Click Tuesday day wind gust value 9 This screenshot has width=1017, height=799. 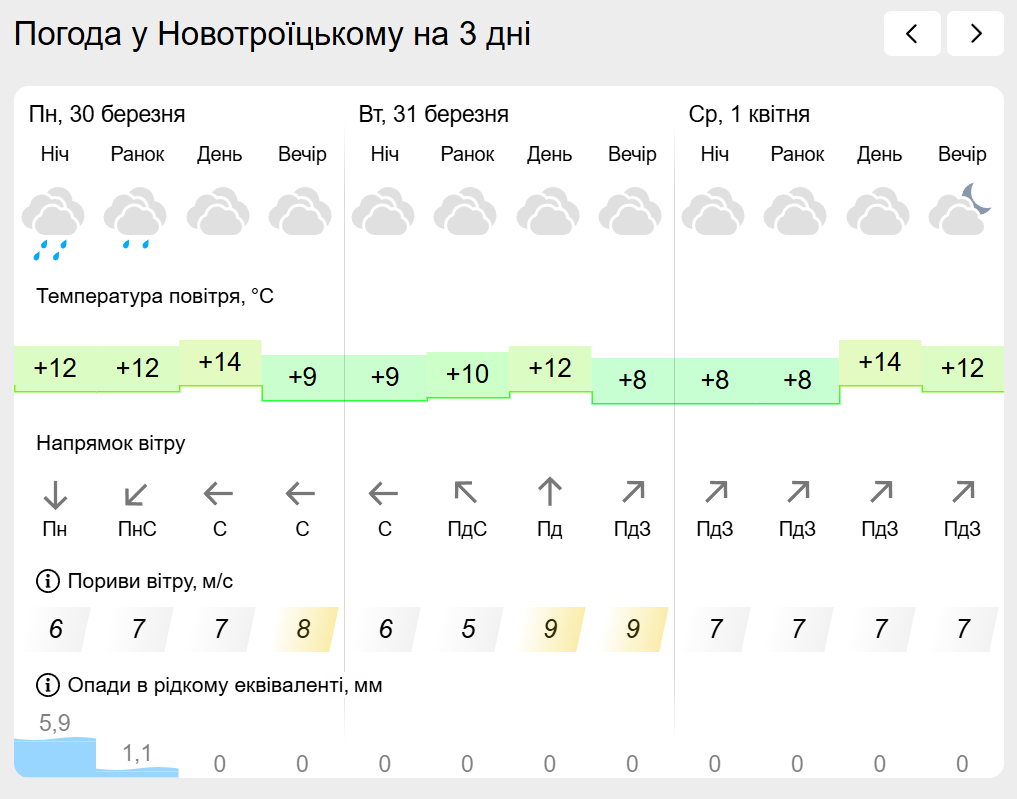coord(550,629)
